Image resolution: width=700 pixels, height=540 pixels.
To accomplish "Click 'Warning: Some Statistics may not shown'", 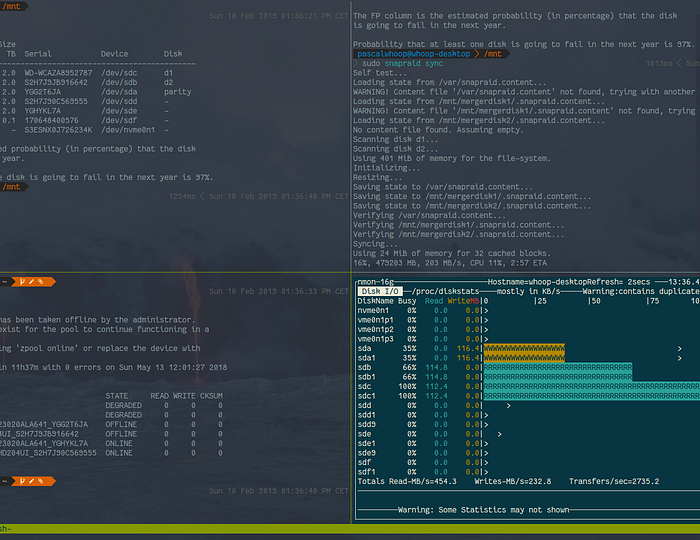I will pos(483,510).
